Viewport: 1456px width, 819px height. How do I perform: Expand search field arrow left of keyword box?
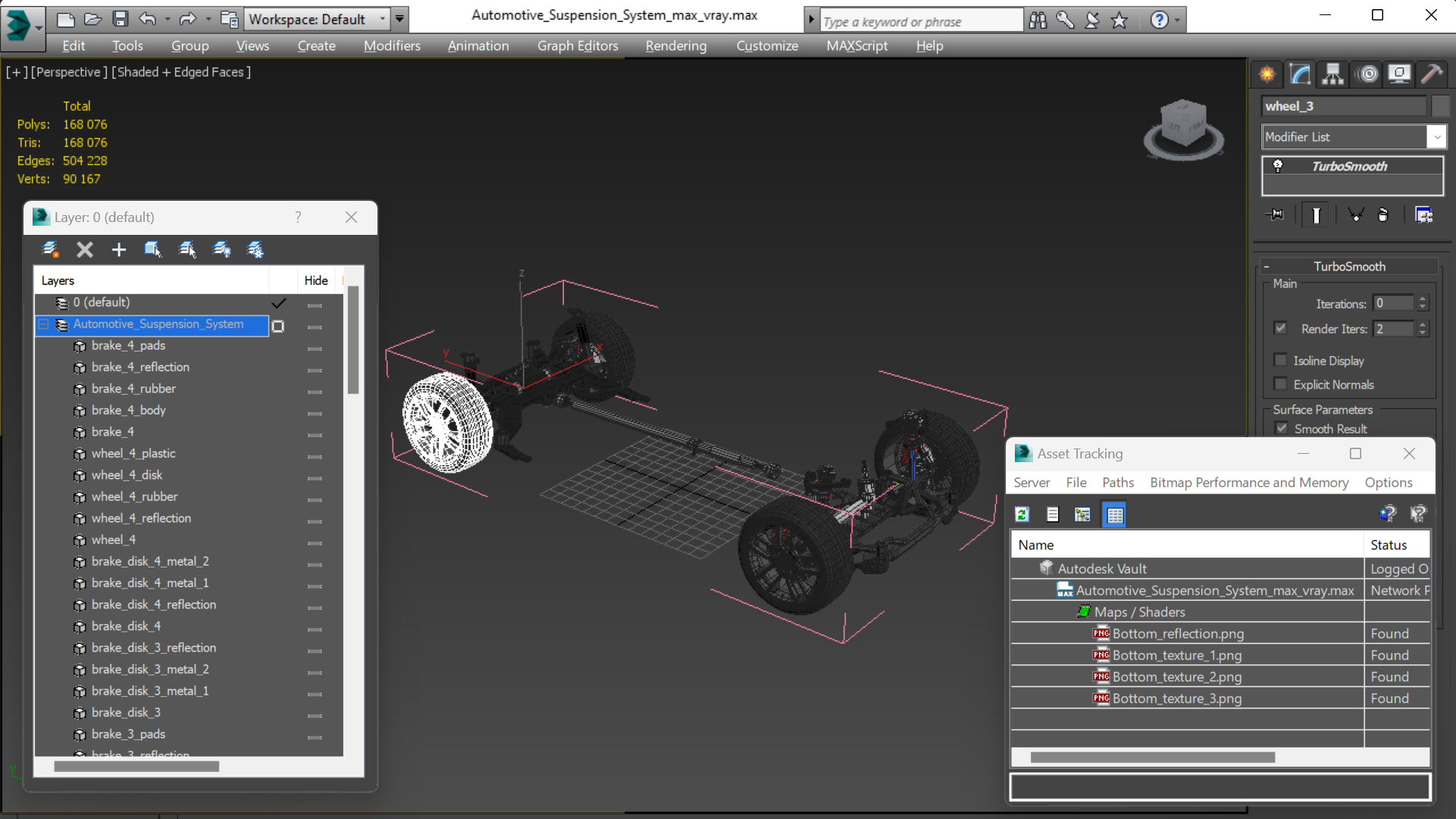pos(811,20)
